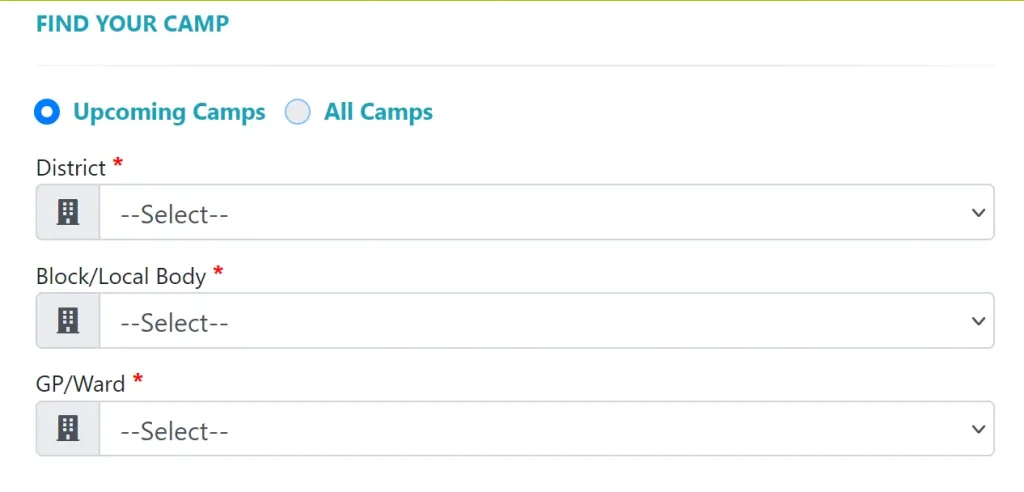Click the FIND YOUR CAMP heading

[x=133, y=24]
